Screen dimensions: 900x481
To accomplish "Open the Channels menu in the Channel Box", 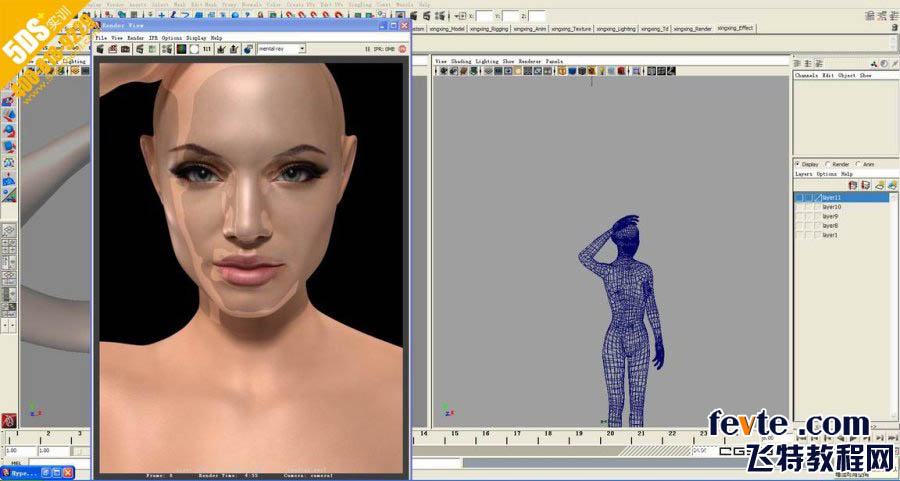I will tap(806, 75).
